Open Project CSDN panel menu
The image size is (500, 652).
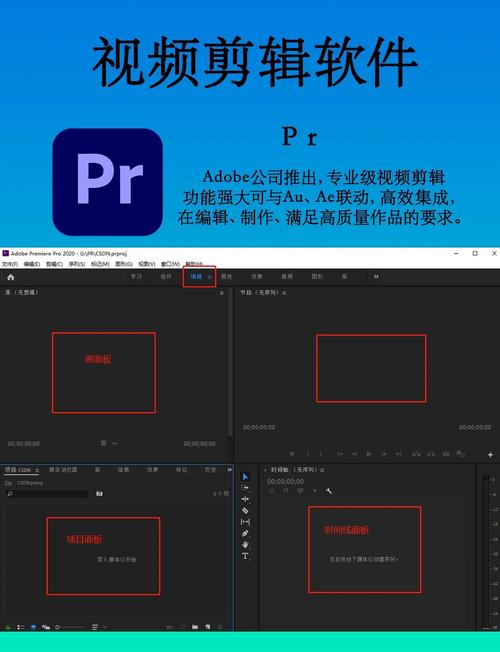point(37,470)
